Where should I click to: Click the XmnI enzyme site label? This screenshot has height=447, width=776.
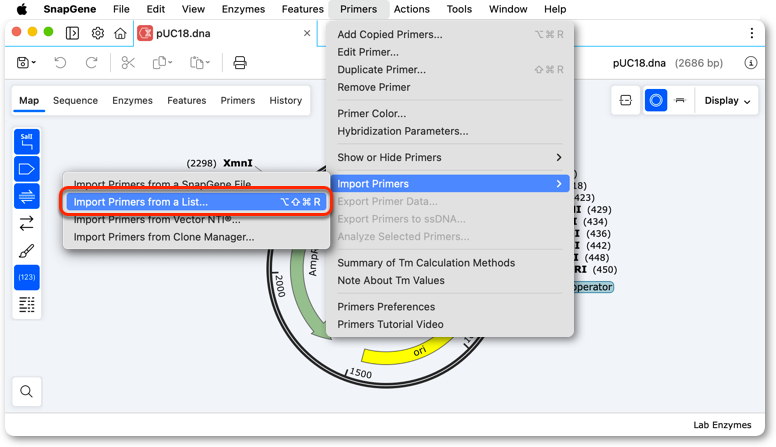(238, 163)
